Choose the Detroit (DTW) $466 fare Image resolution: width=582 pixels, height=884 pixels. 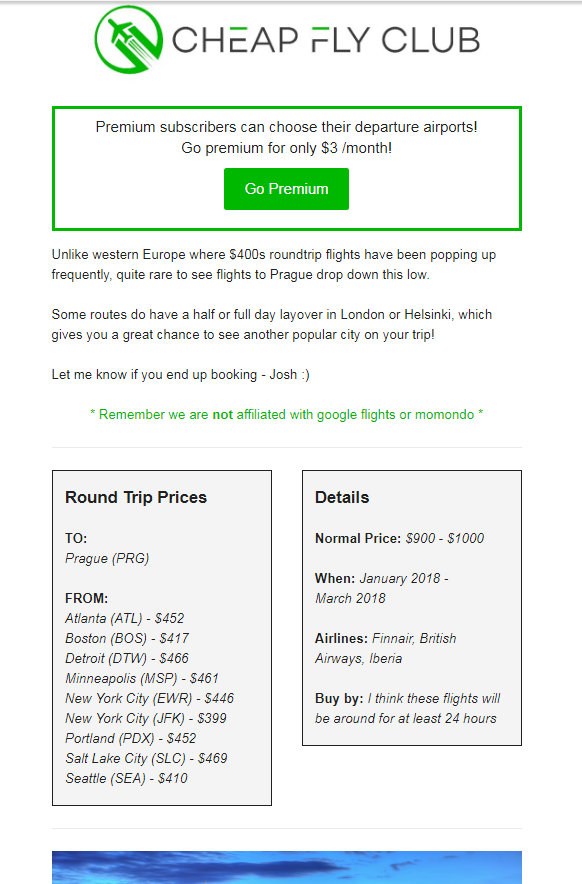point(127,658)
